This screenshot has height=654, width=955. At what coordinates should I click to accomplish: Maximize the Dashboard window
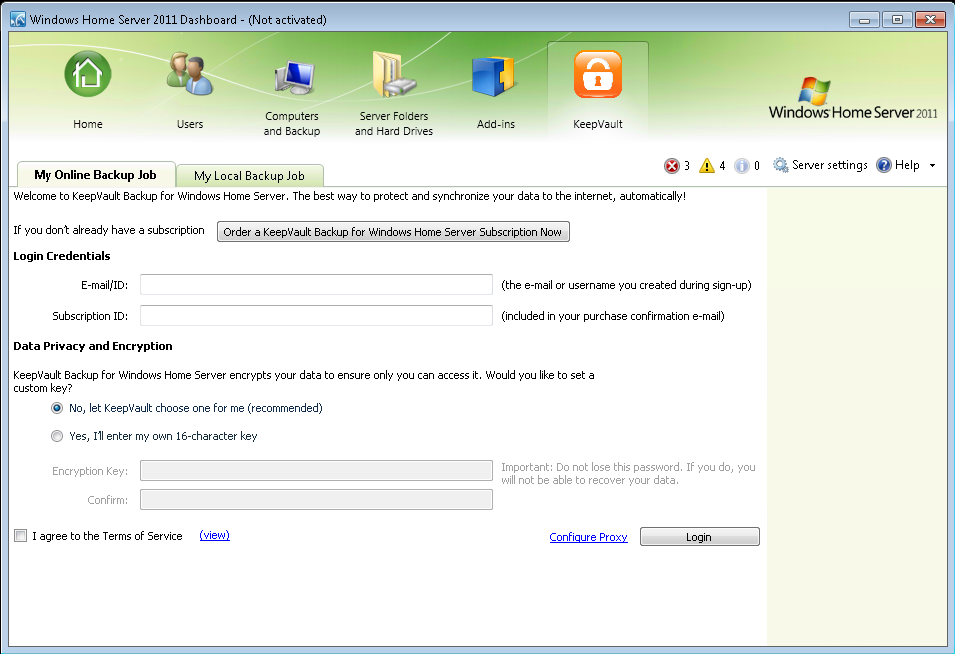[897, 20]
